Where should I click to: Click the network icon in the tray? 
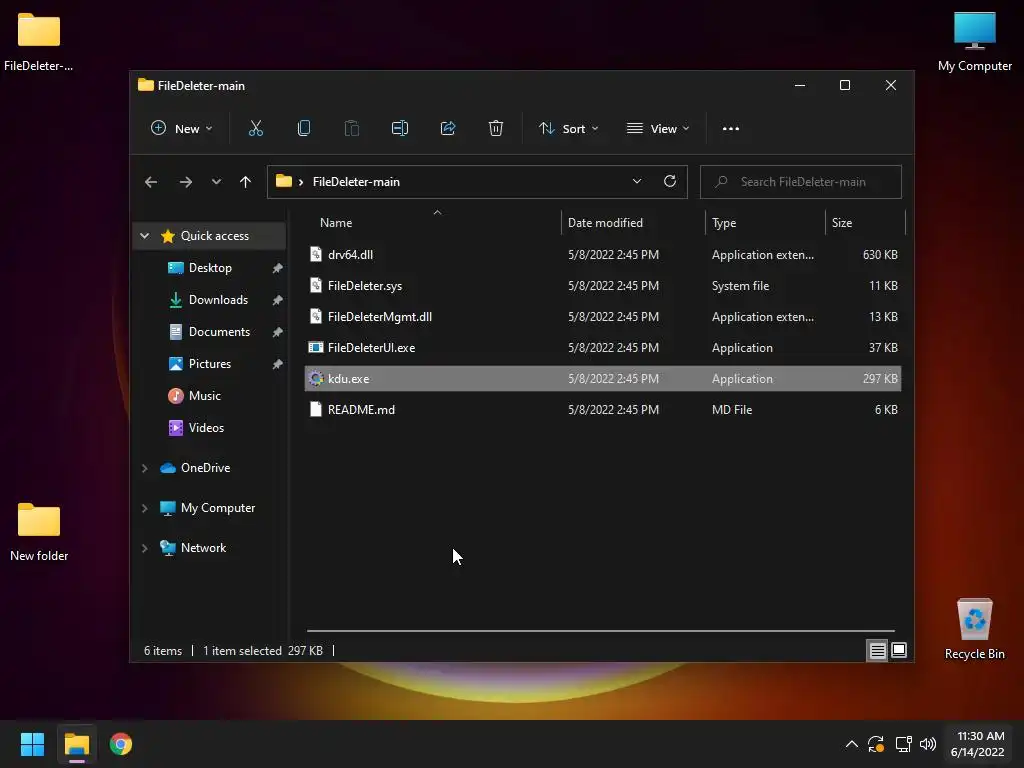pyautogui.click(x=903, y=744)
